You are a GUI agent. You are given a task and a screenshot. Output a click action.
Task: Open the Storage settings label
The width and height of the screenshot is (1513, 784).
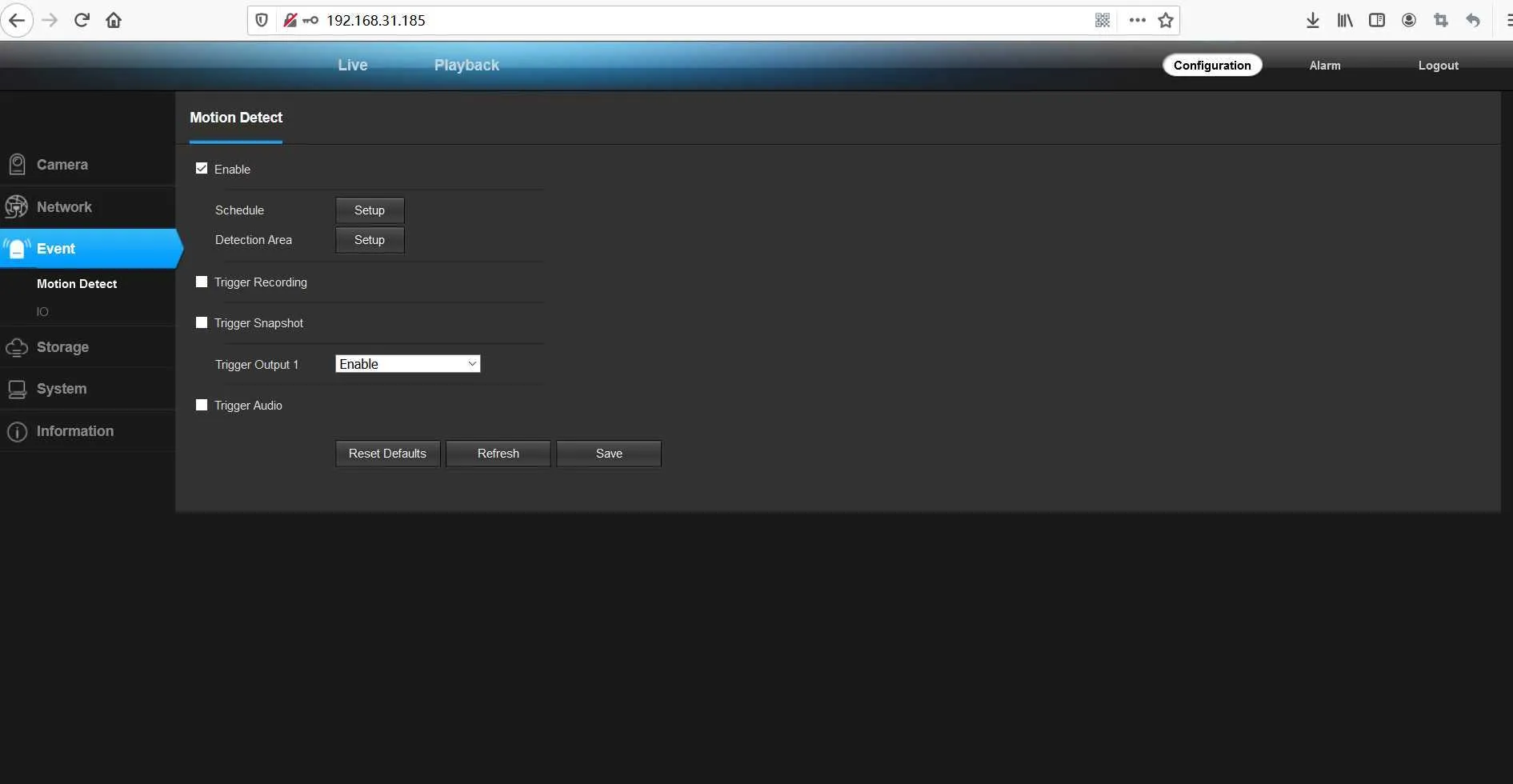coord(62,347)
